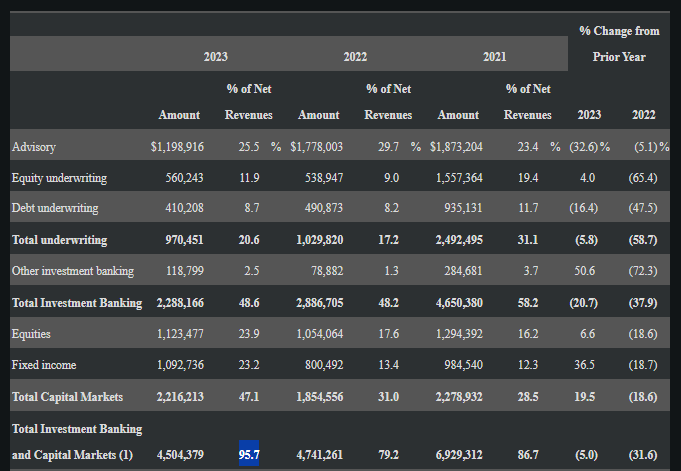Select Other investment banking row label

(x=72, y=271)
